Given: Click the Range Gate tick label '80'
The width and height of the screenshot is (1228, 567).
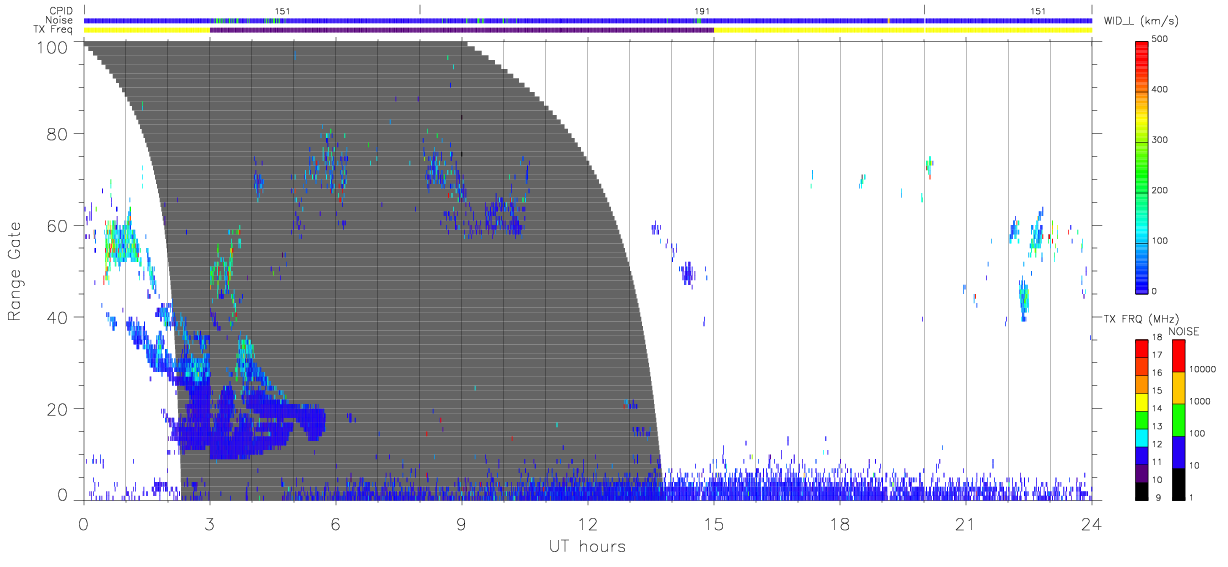Looking at the screenshot, I should point(57,133).
